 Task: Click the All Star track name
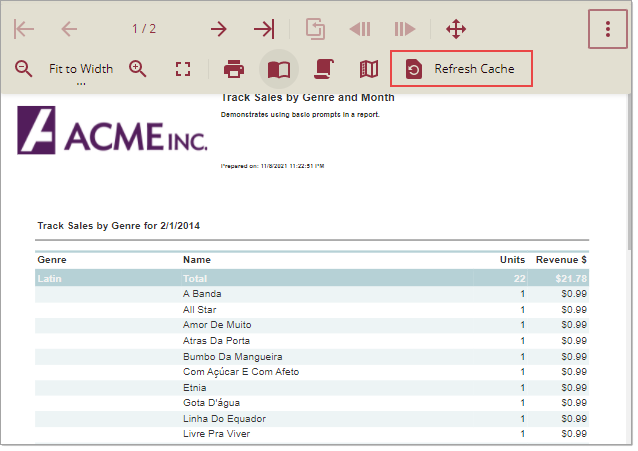tap(200, 310)
